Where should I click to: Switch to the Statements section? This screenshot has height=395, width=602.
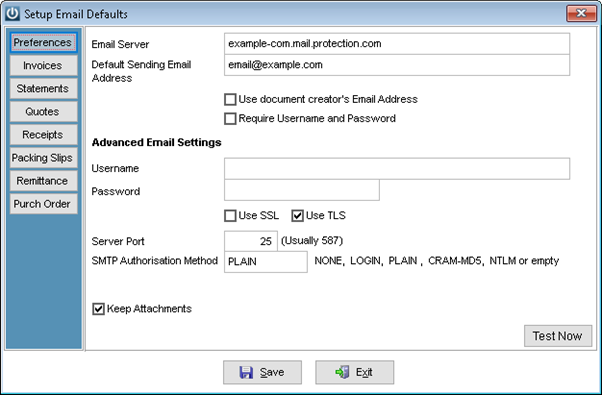tap(43, 89)
